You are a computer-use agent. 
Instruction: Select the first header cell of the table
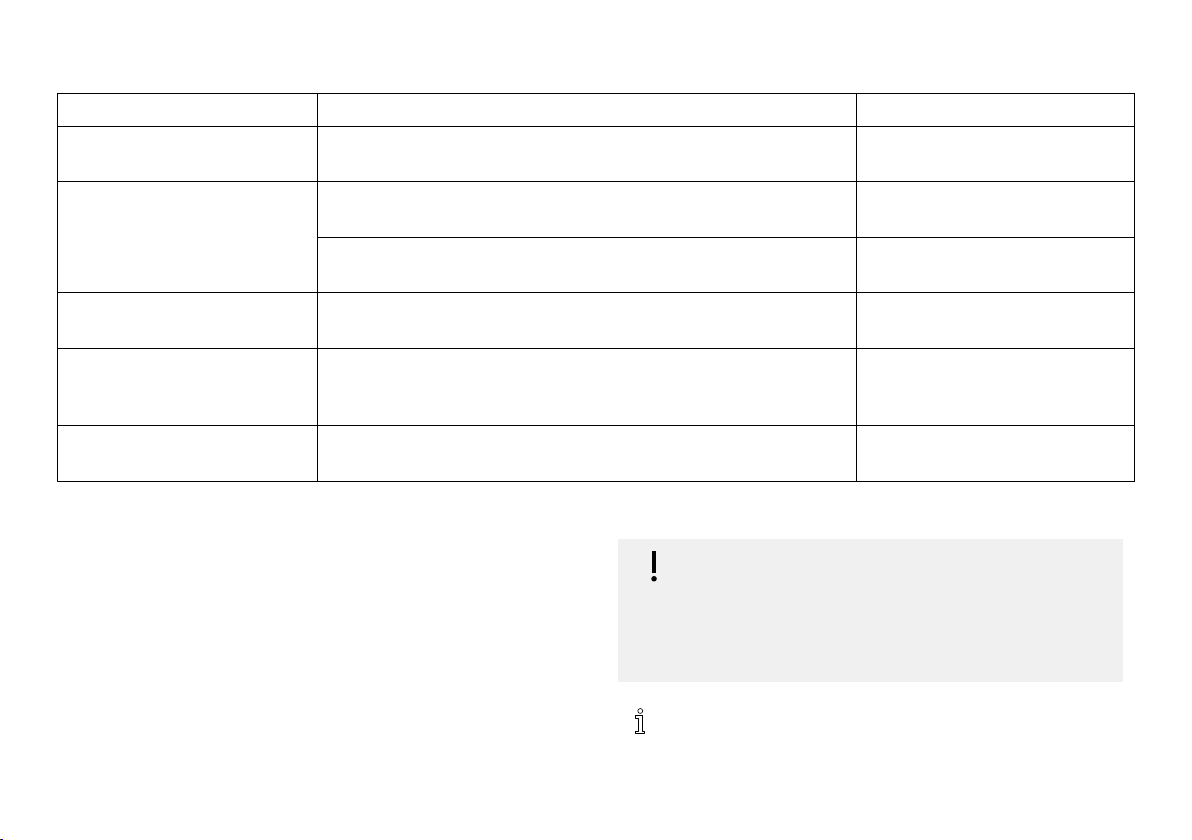point(187,110)
